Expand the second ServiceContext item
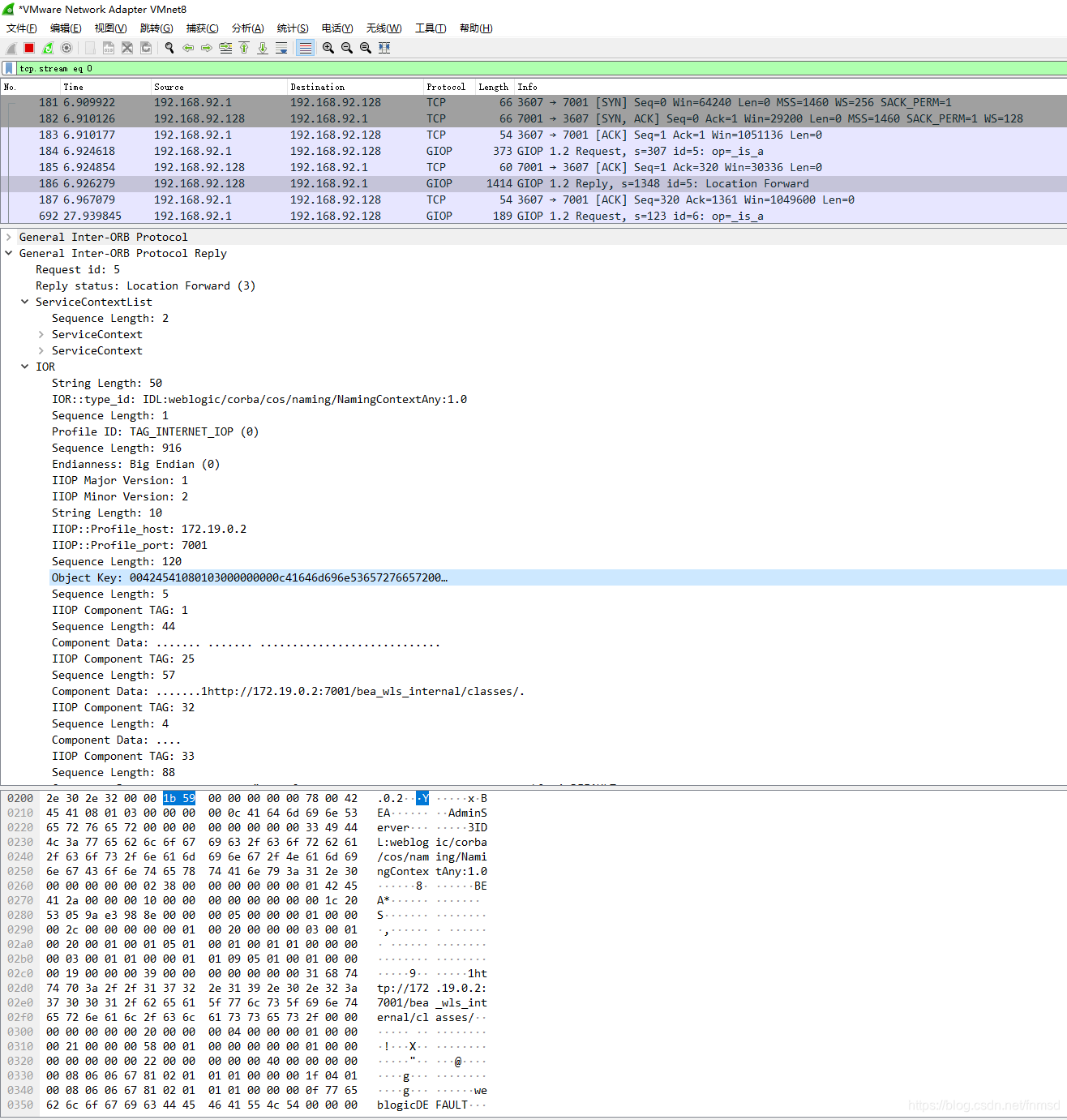This screenshot has width=1067, height=1120. tap(41, 350)
